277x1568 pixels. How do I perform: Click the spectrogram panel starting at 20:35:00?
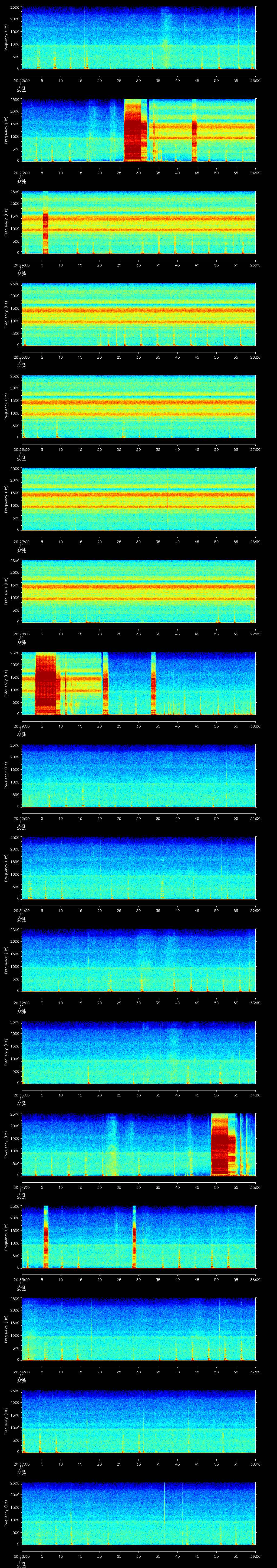pyautogui.click(x=139, y=1237)
